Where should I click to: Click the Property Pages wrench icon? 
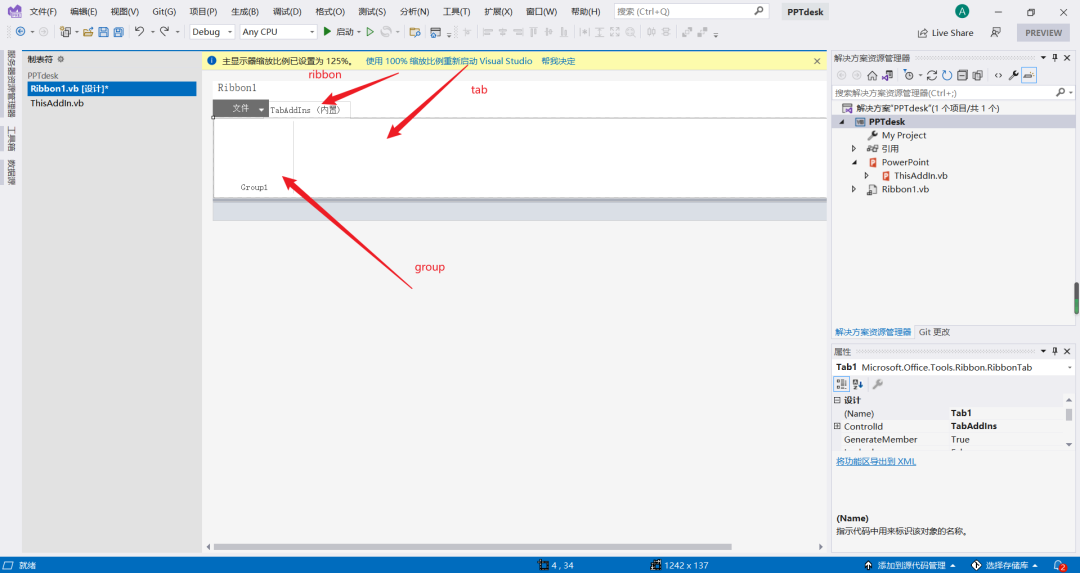tap(878, 384)
